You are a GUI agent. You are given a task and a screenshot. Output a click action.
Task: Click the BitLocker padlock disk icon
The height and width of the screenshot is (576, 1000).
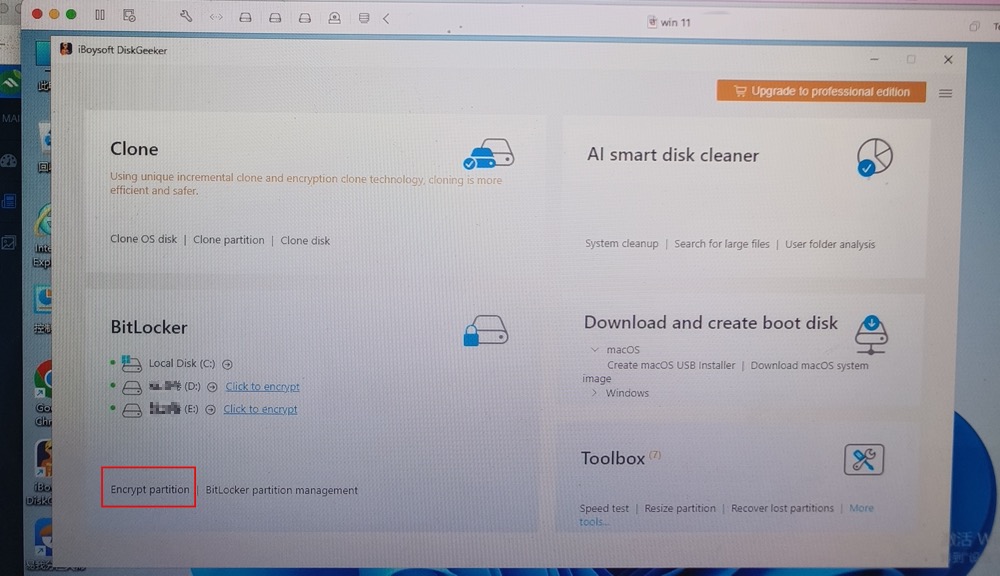point(485,330)
